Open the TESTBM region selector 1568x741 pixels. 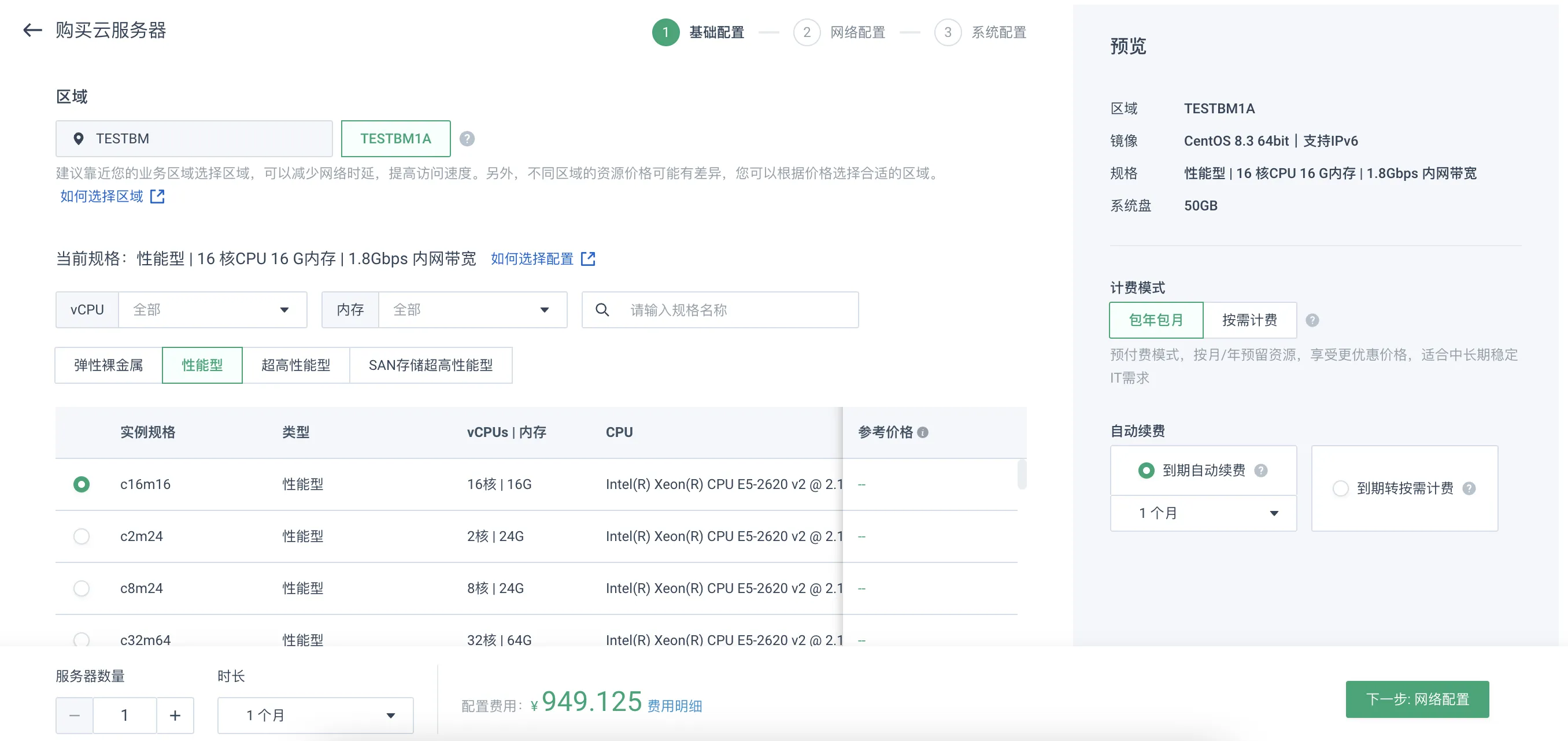tap(194, 139)
